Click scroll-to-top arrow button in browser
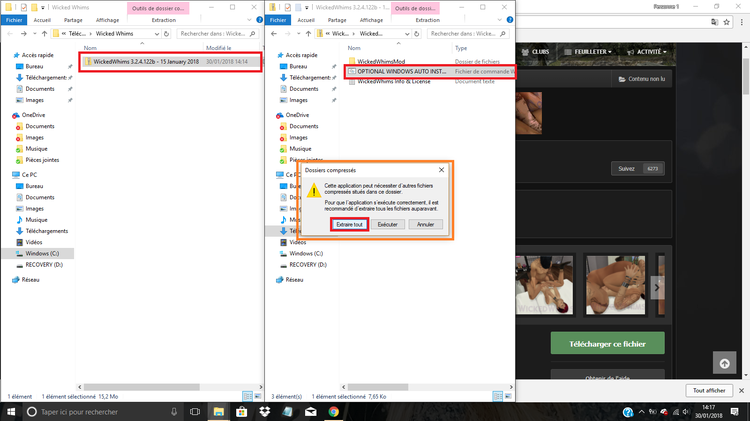This screenshot has width=750, height=421. click(725, 363)
